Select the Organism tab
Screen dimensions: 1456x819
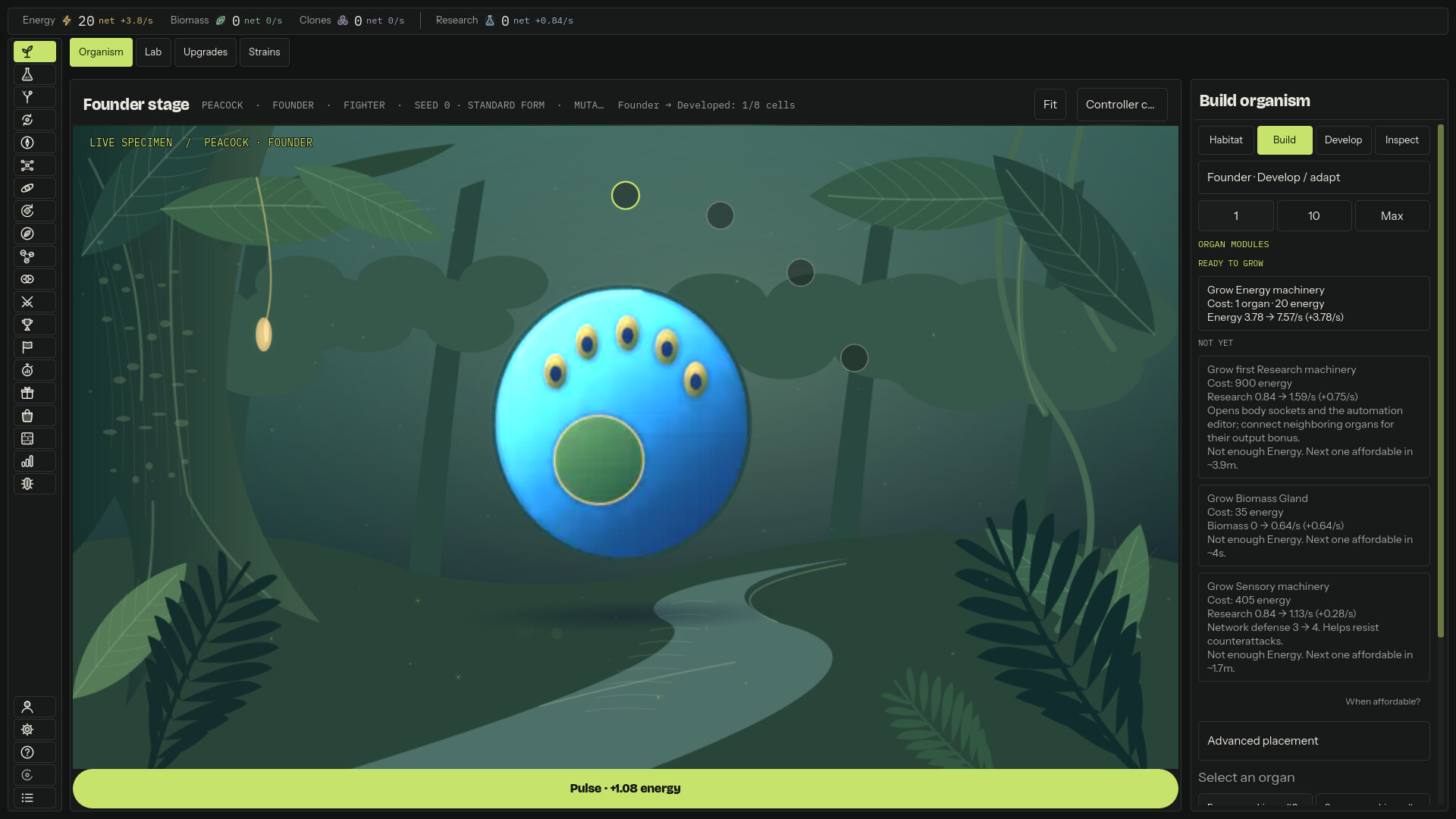(101, 52)
